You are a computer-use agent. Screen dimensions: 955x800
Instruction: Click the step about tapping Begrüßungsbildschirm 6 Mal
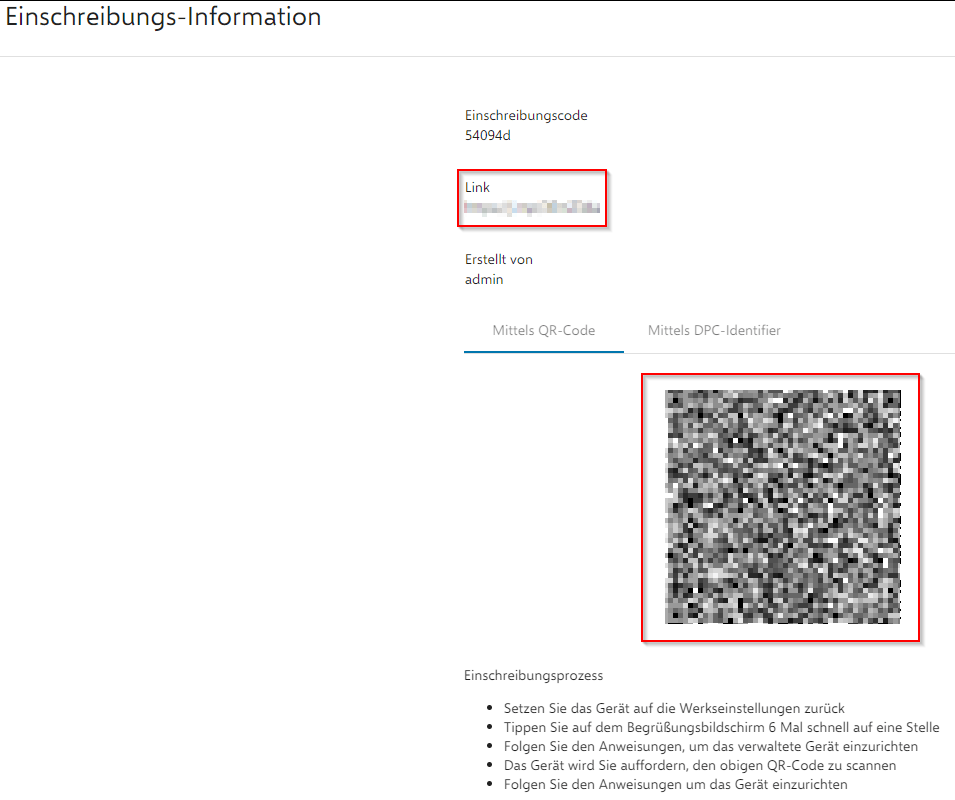point(721,728)
